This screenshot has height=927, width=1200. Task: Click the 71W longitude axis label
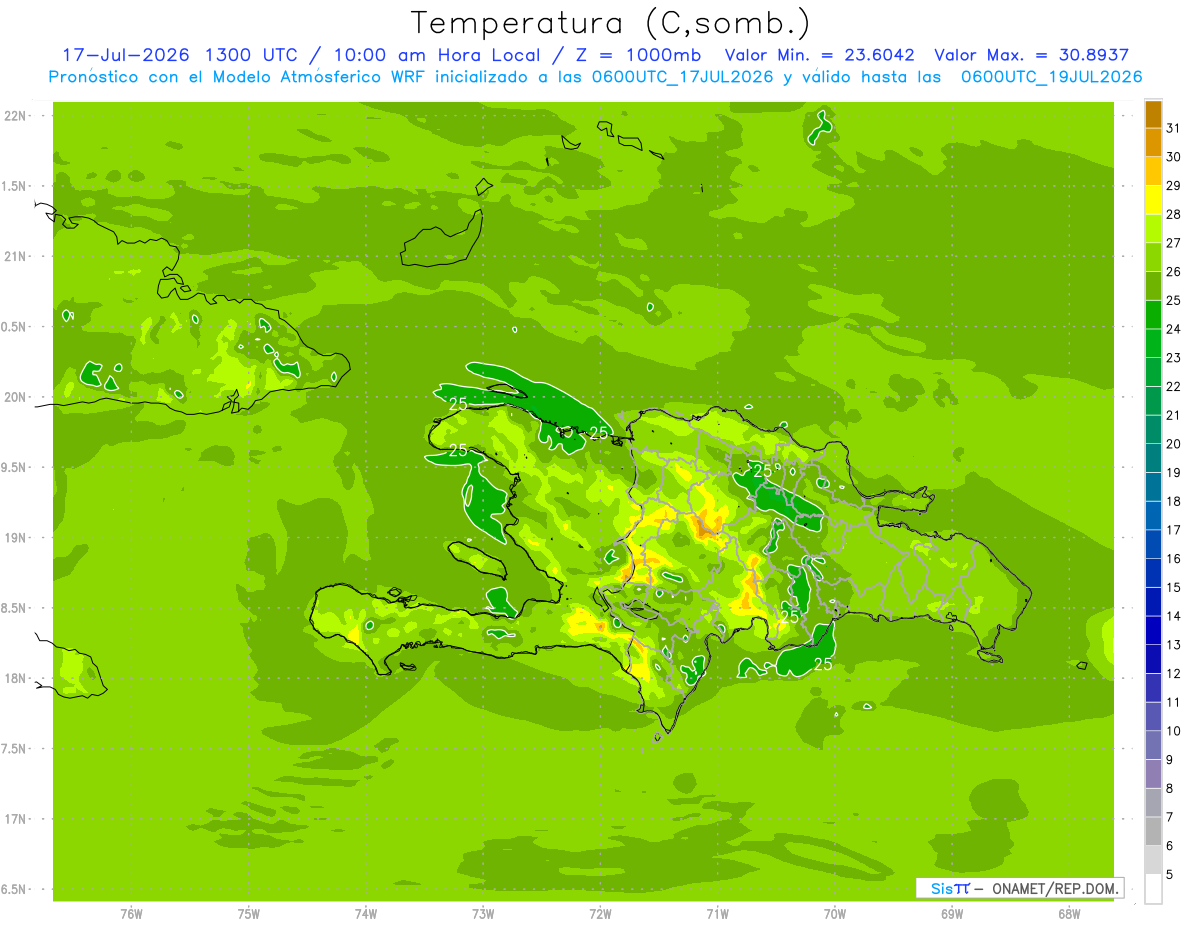(717, 914)
